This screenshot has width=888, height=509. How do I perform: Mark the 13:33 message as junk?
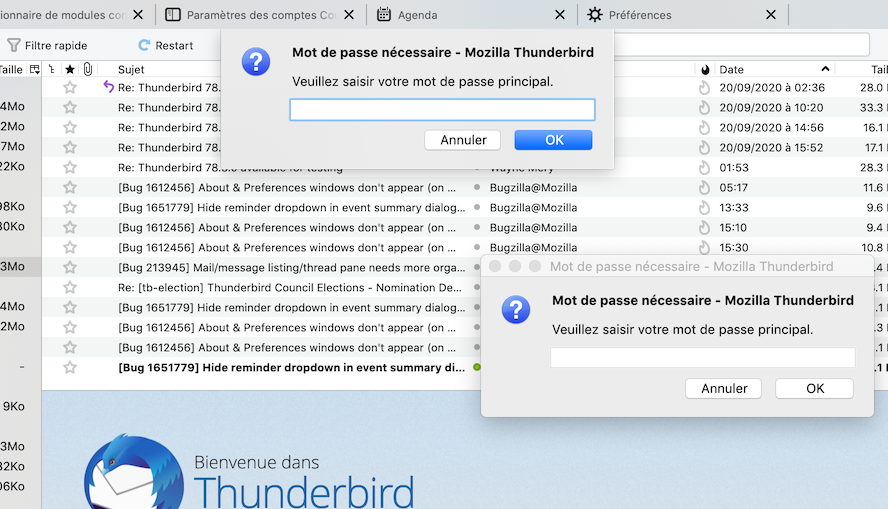click(704, 207)
